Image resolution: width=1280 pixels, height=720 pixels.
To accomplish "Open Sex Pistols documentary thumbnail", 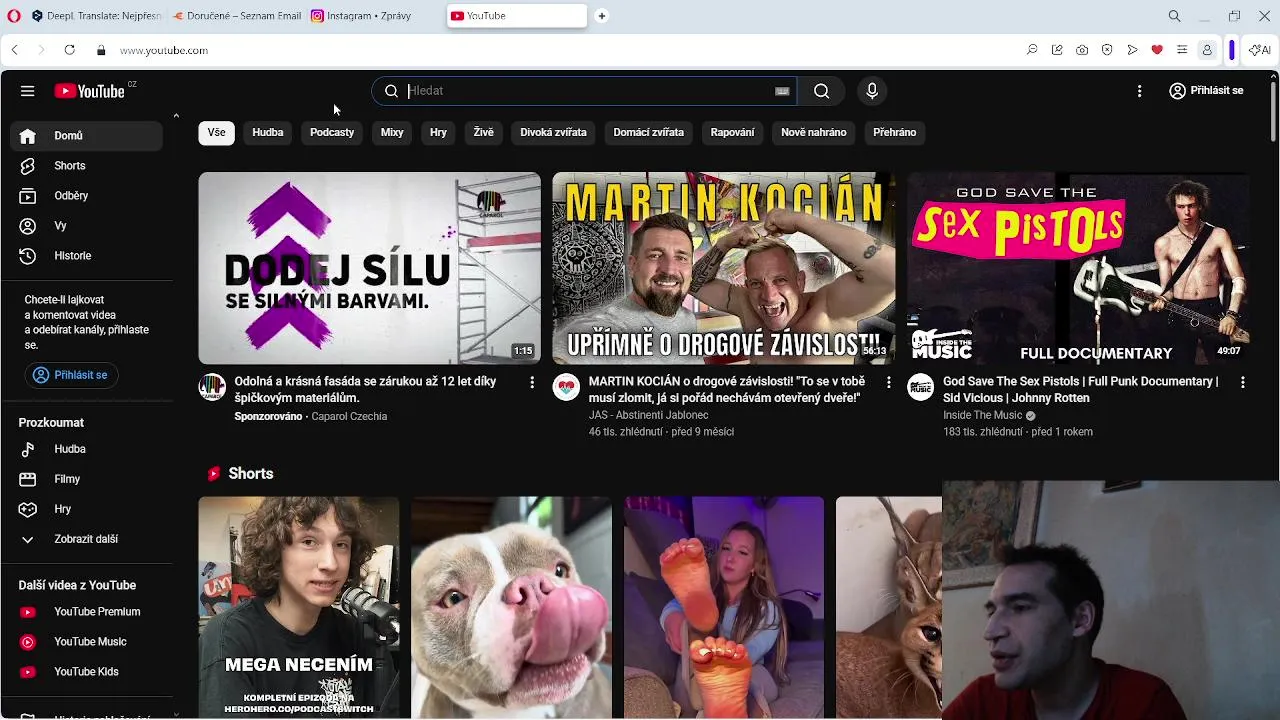I will pos(1078,268).
